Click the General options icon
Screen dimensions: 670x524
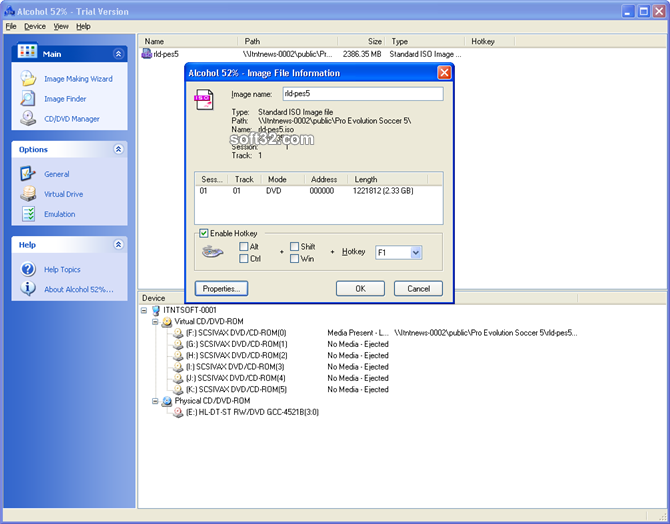click(x=28, y=174)
